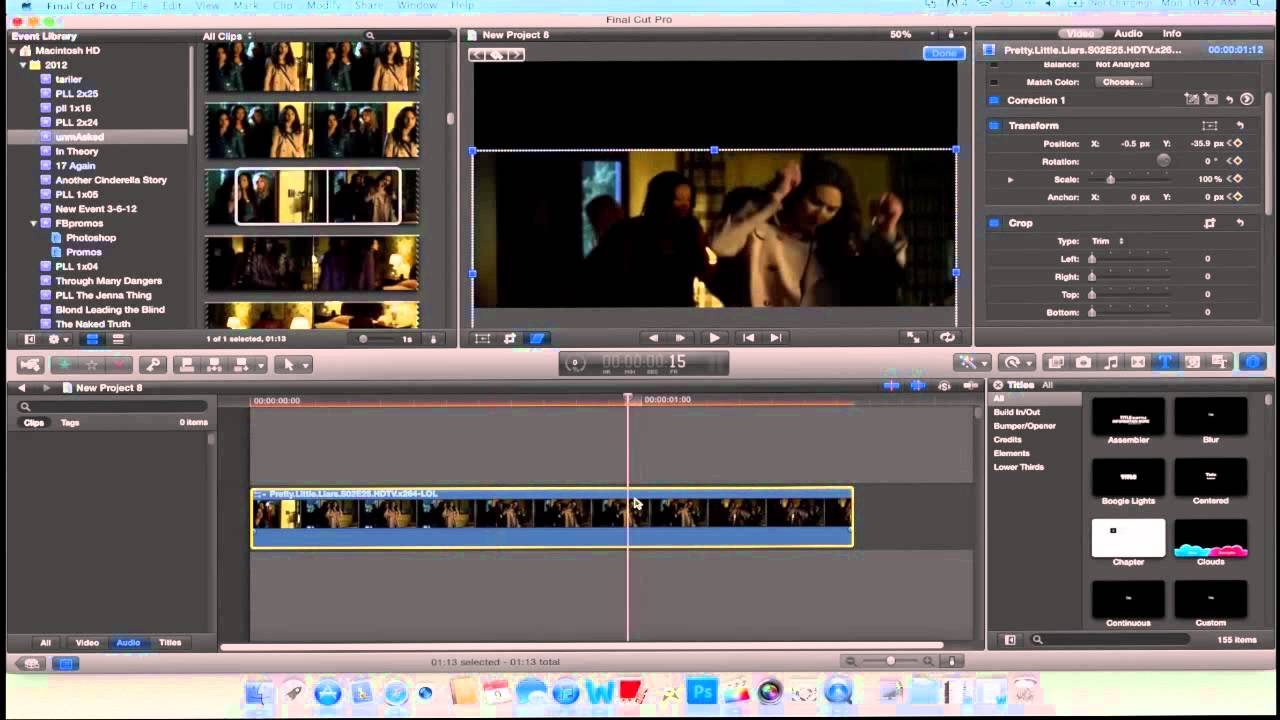Screen dimensions: 1280x720
Task: Open the Photoshop icon in the Dock
Action: (x=701, y=692)
